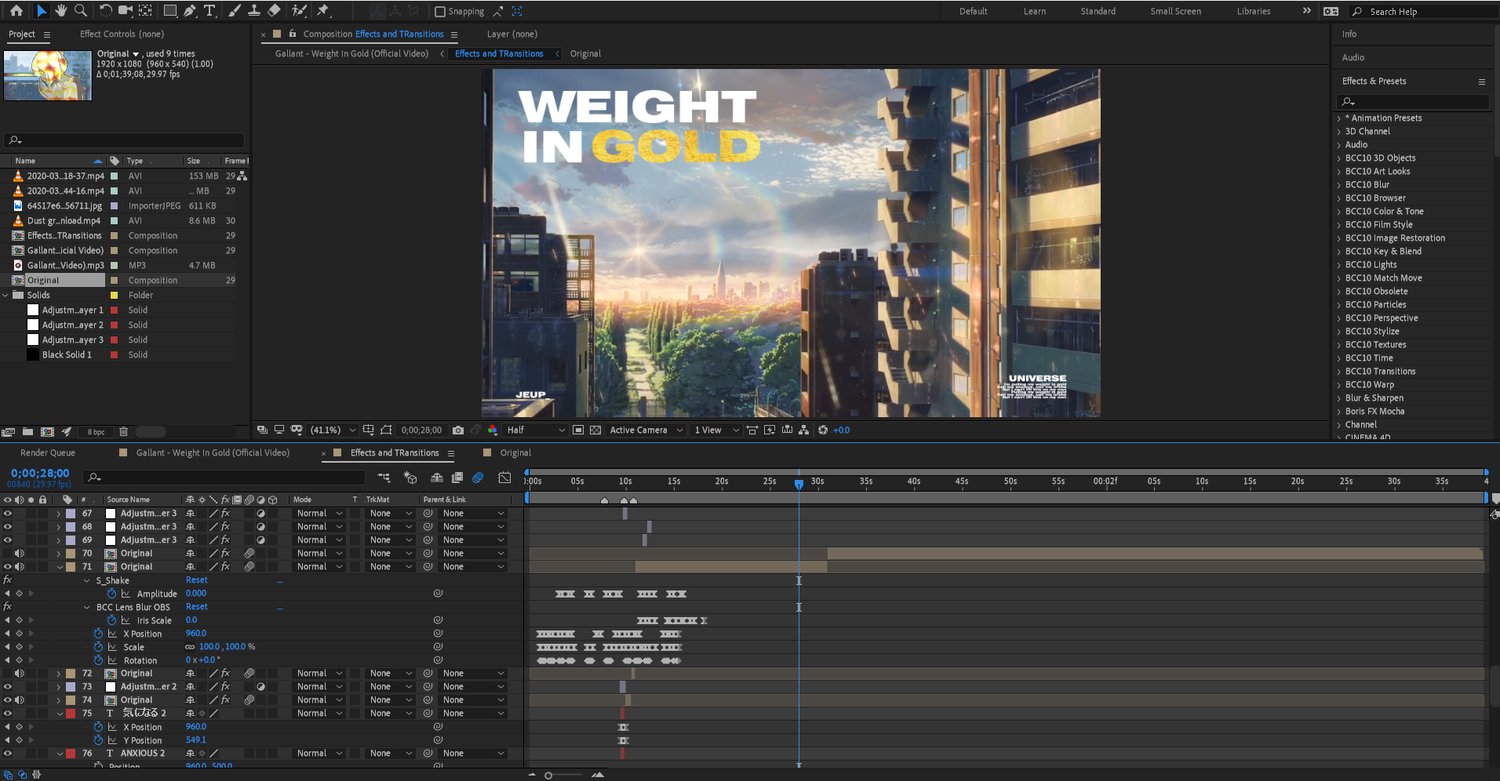Open the Effect Controls tab
Viewport: 1500px width, 781px height.
click(122, 34)
